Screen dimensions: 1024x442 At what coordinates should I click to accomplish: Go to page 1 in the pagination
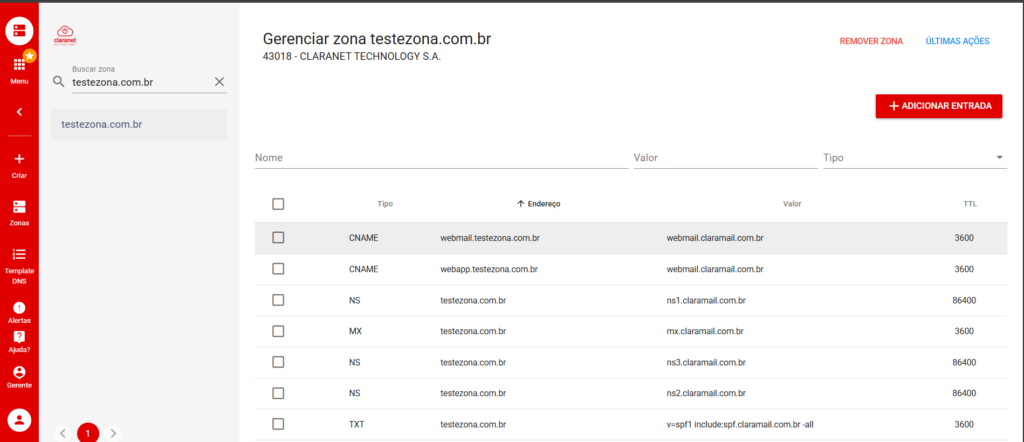click(88, 433)
